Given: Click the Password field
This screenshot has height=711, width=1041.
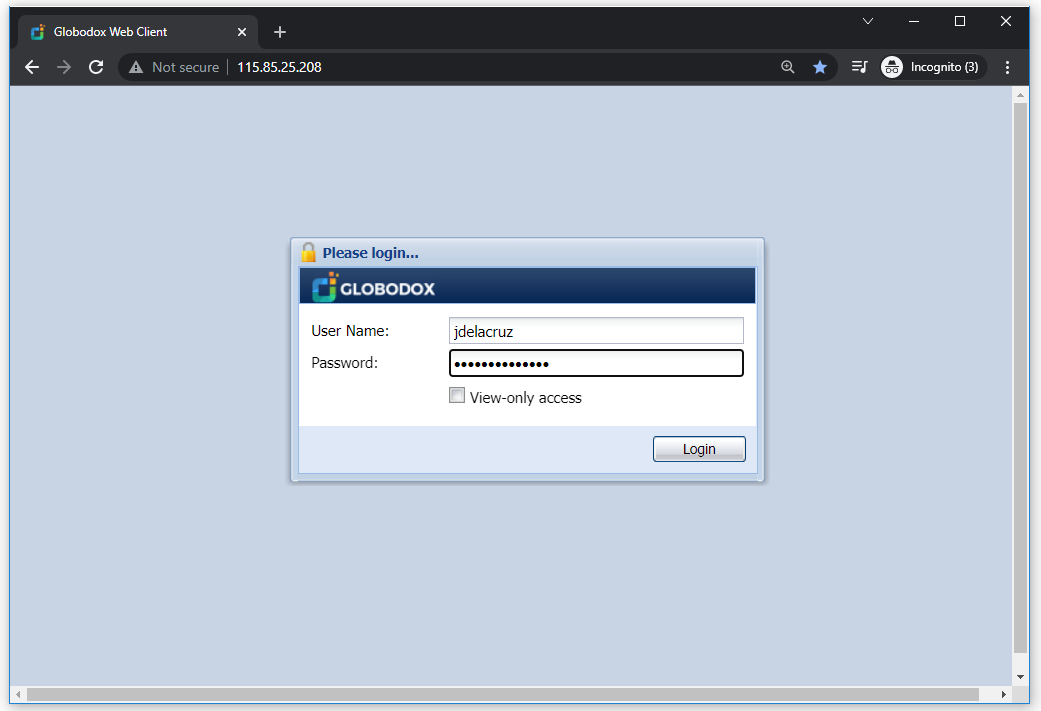Looking at the screenshot, I should click(596, 363).
